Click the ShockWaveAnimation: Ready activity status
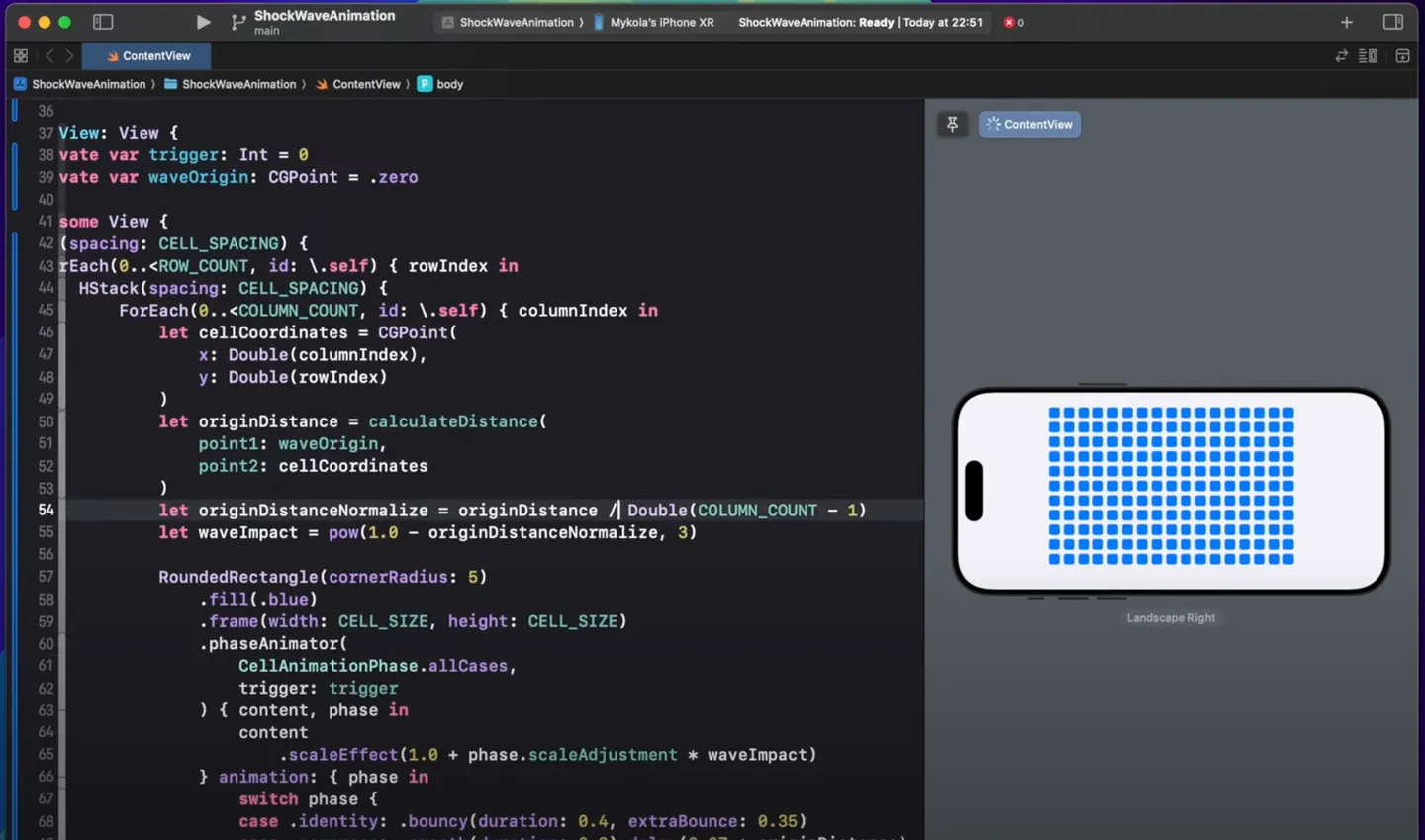1425x840 pixels. (861, 22)
